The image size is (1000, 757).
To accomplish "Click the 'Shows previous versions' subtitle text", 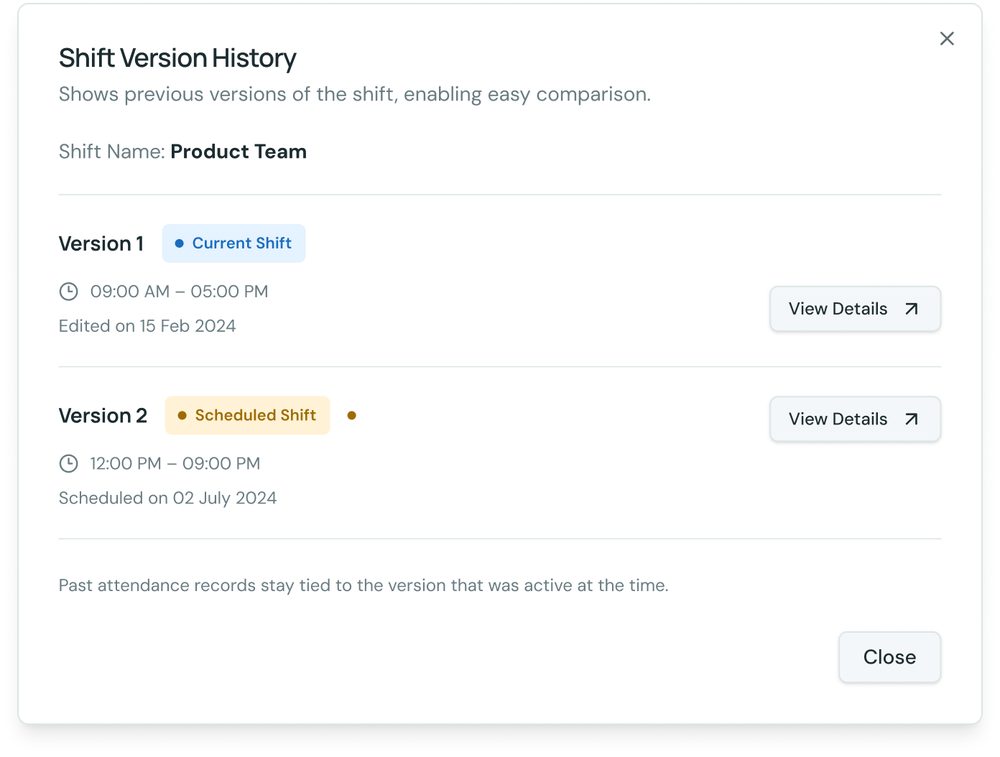I will pos(355,94).
